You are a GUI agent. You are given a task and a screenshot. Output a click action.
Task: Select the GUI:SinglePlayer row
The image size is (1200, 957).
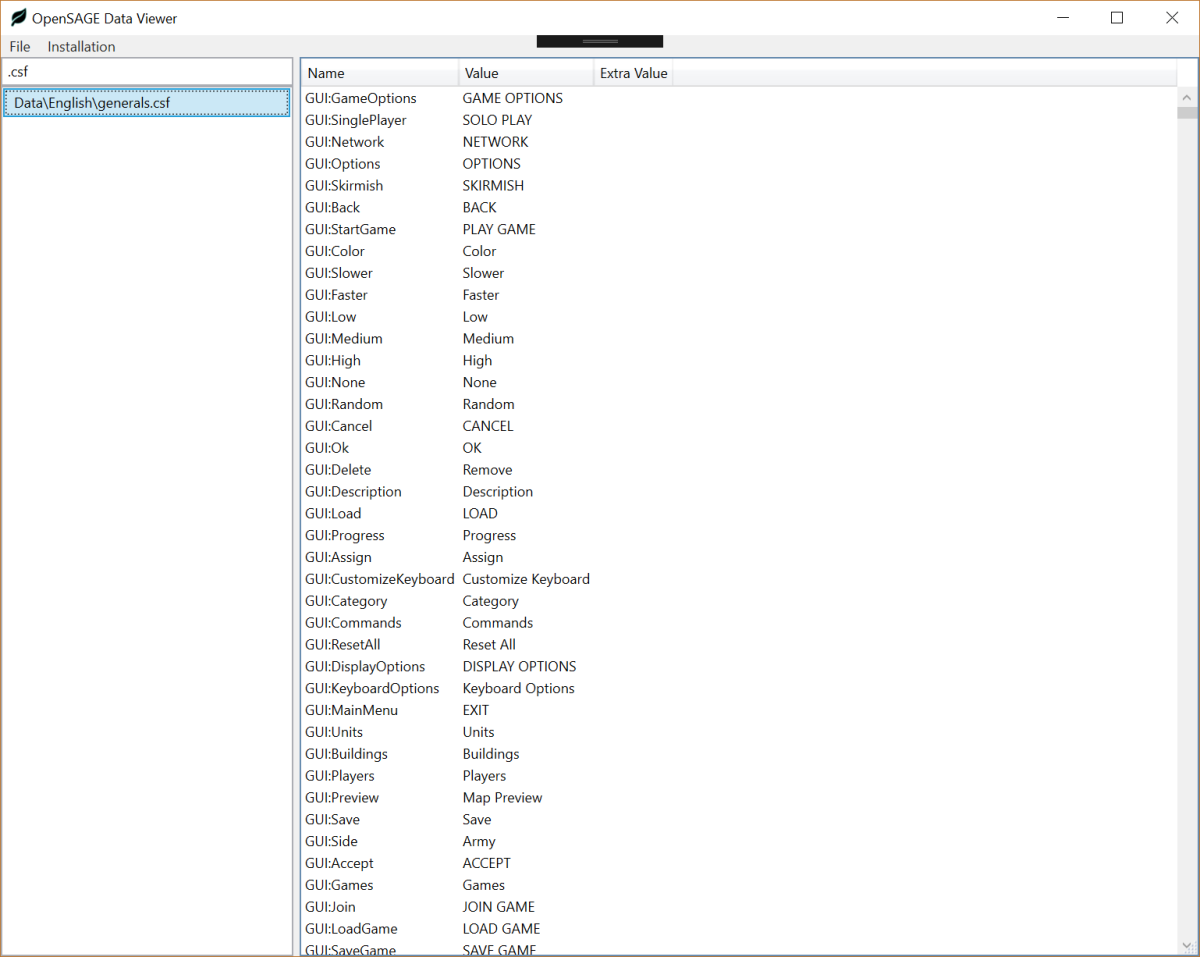coord(740,120)
